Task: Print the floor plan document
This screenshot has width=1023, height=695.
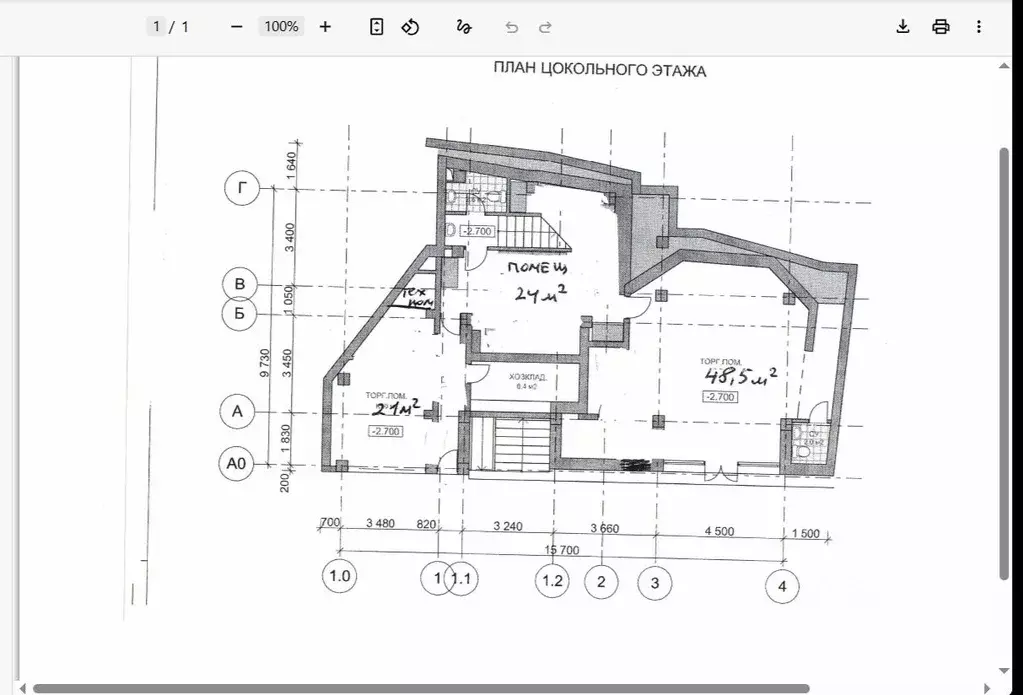Action: tap(941, 27)
